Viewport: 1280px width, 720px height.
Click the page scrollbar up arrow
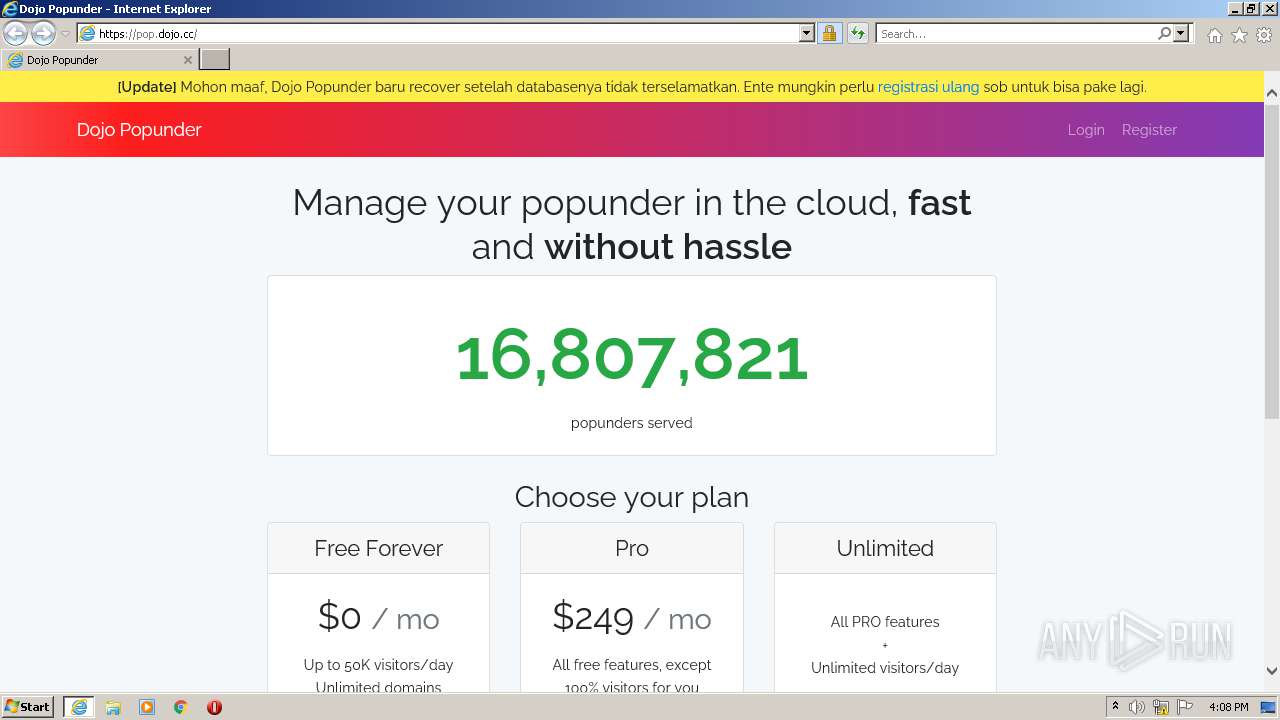[1272, 94]
